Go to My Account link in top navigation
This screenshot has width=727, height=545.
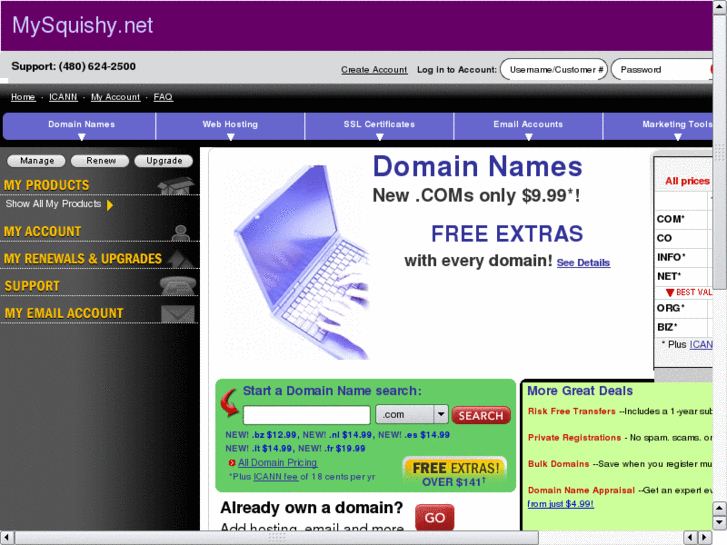click(x=115, y=96)
